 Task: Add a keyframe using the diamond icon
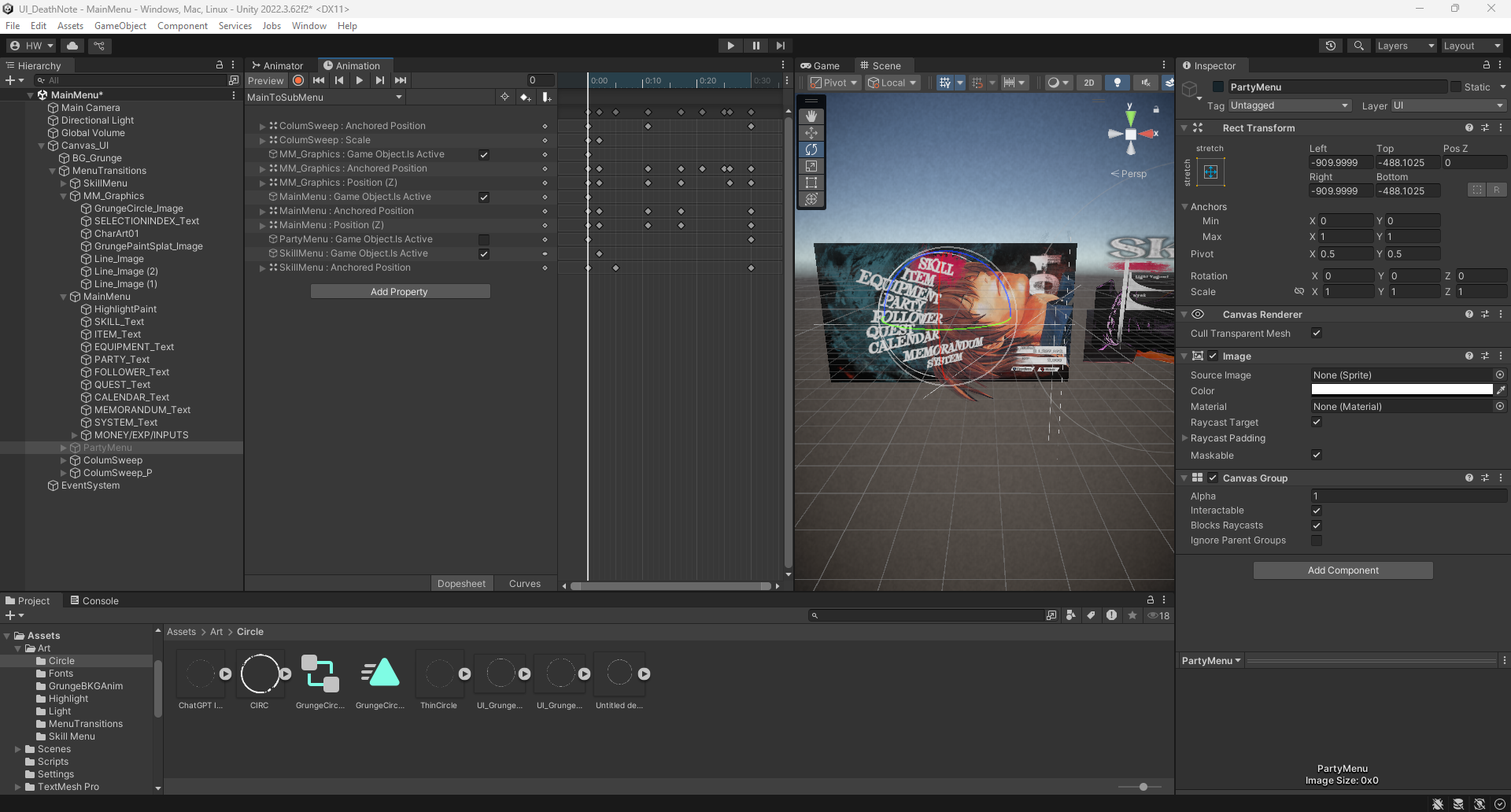[525, 97]
